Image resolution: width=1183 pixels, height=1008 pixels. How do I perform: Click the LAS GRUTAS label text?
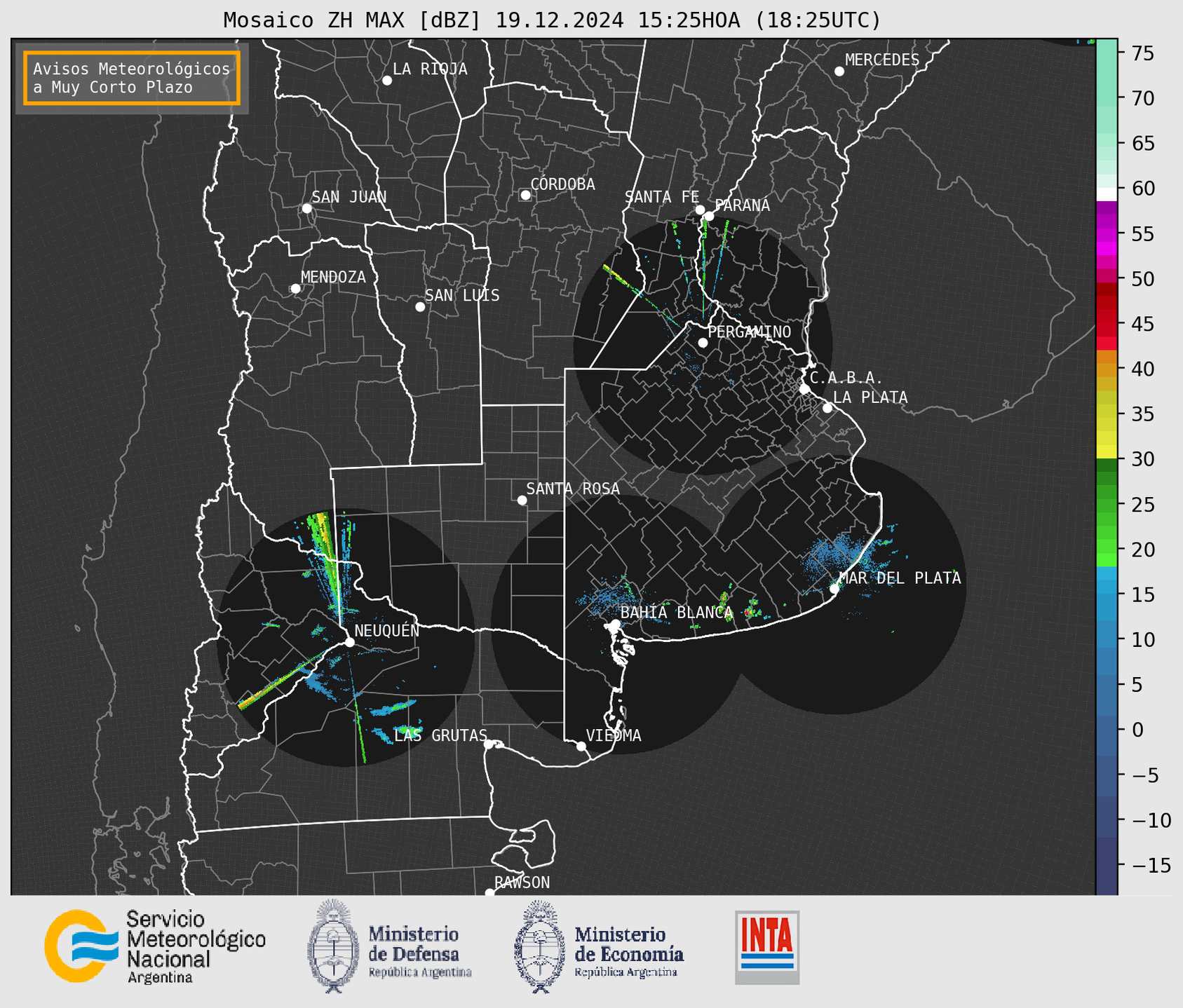coord(440,735)
